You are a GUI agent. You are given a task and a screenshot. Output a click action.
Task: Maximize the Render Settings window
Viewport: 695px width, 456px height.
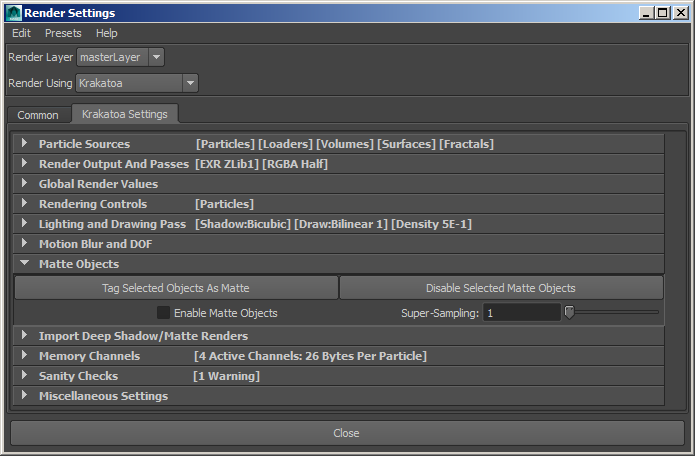click(x=663, y=13)
